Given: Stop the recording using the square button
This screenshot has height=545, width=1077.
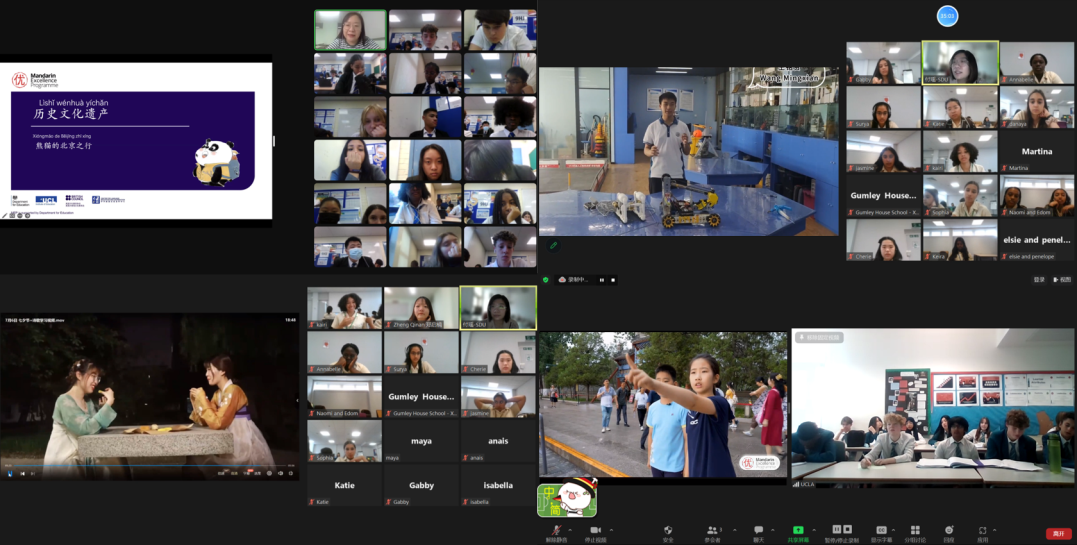Looking at the screenshot, I should coord(613,280).
